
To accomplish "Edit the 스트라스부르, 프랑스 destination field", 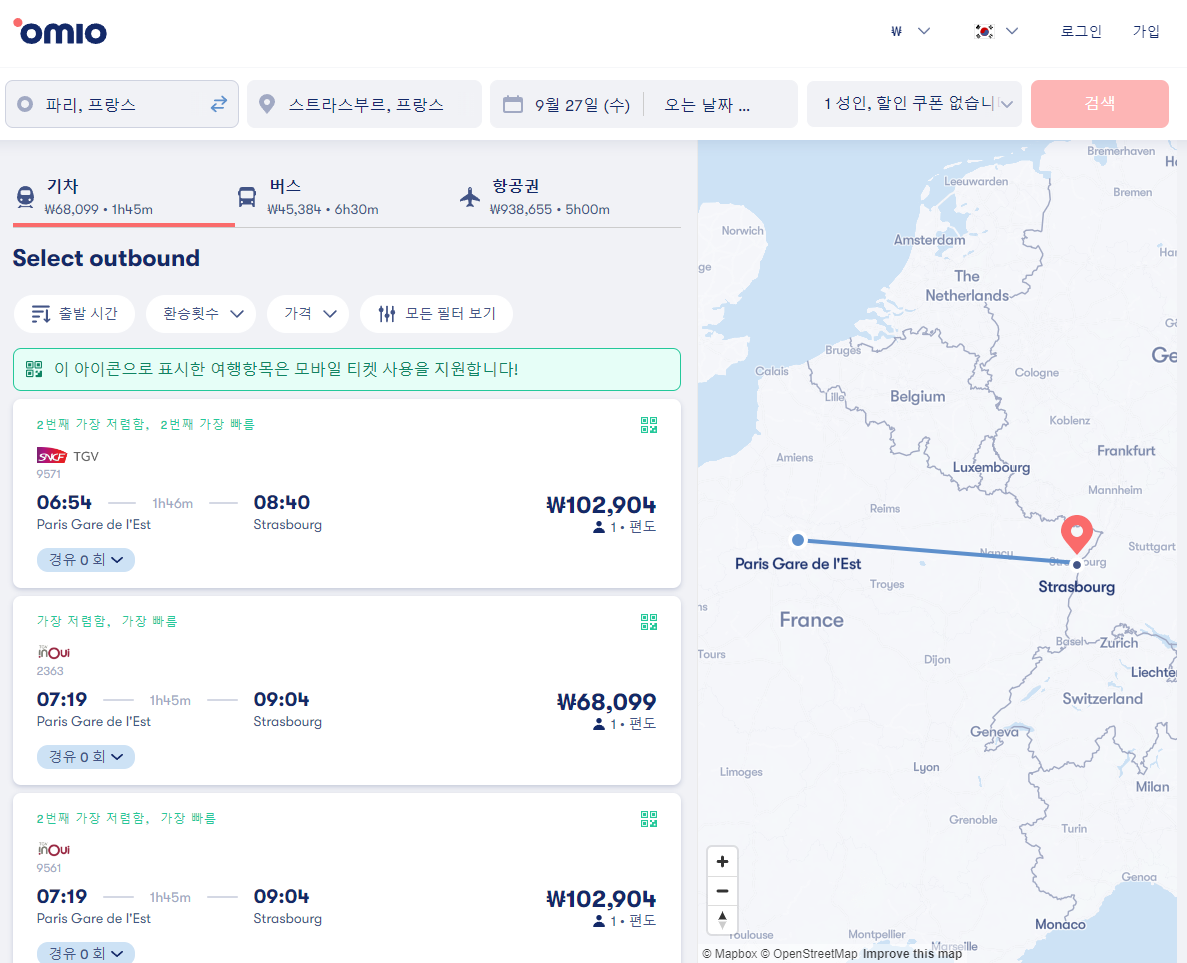I will pos(364,104).
